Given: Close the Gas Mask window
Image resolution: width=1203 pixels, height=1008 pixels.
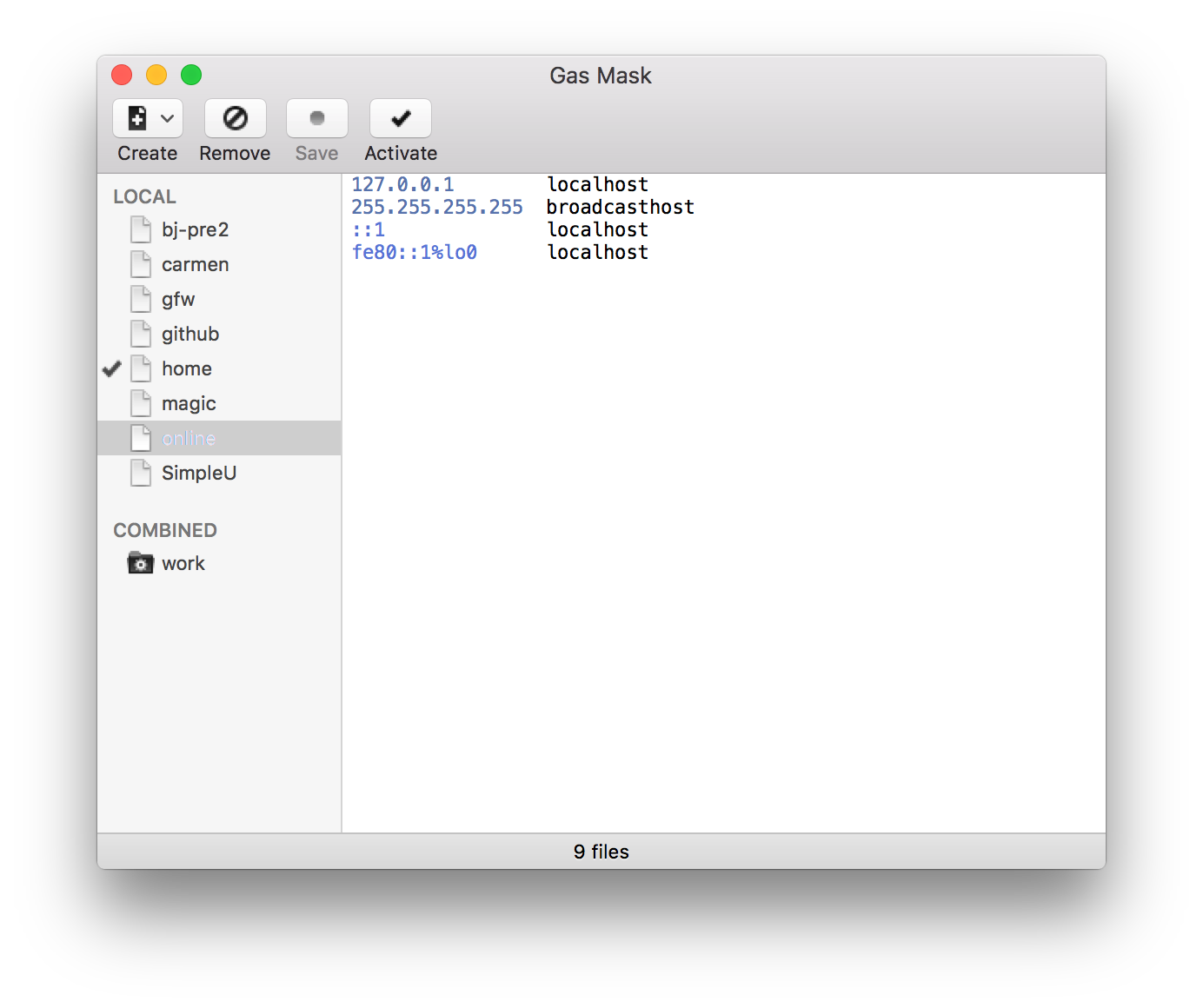Looking at the screenshot, I should (x=122, y=75).
